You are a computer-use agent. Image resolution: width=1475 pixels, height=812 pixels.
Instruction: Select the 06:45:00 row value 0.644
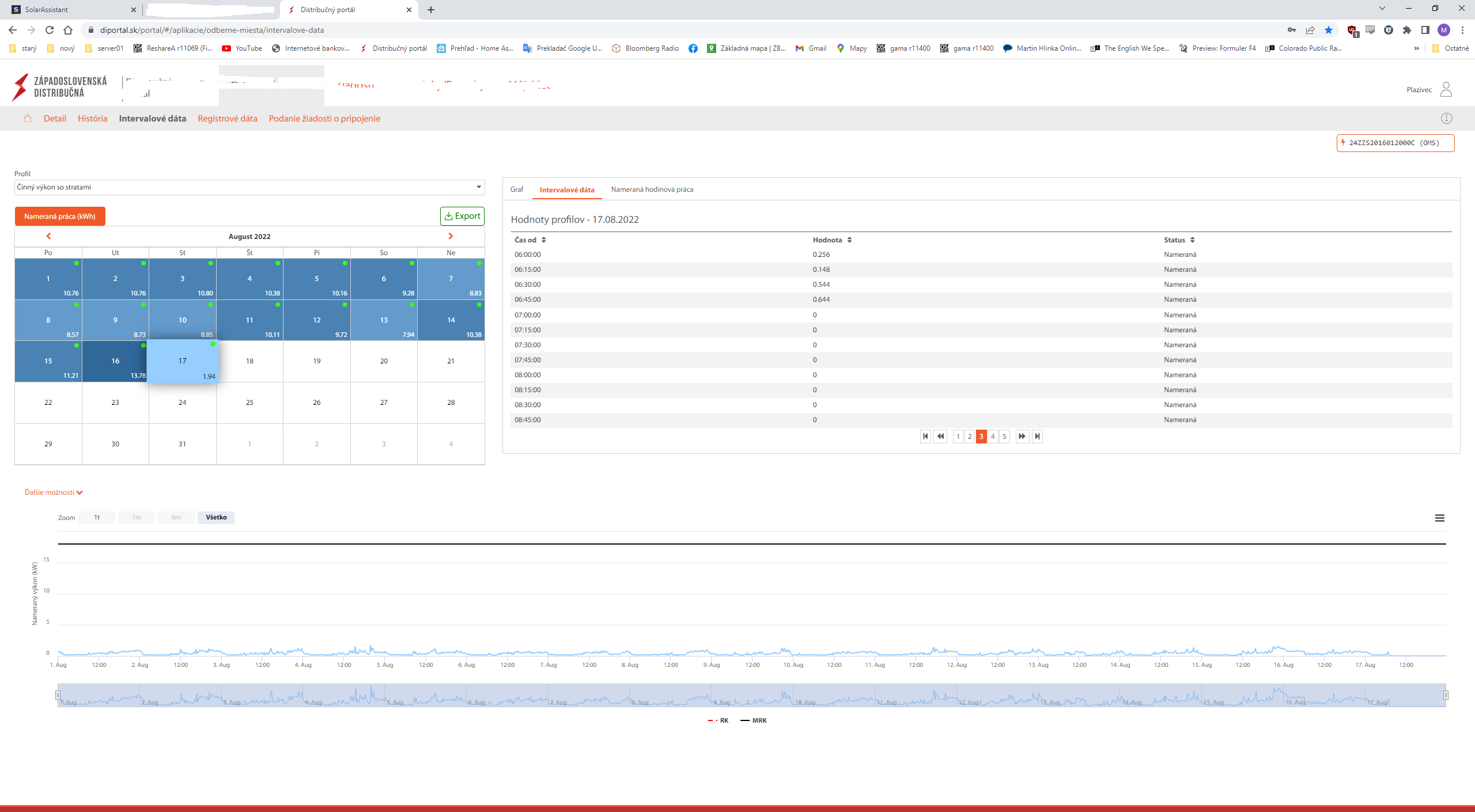[981, 299]
